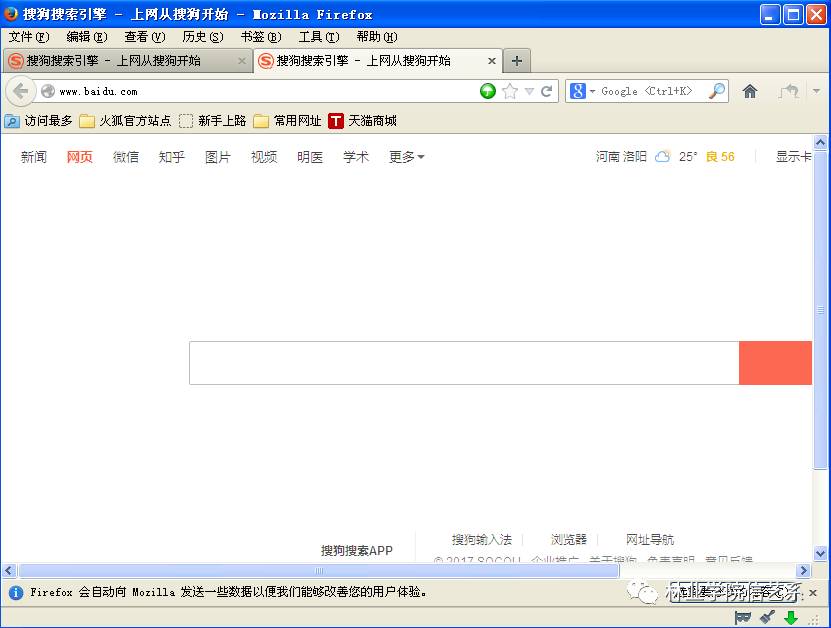Open the 搜狗输入法 footer link
The width and height of the screenshot is (831, 628).
point(482,539)
